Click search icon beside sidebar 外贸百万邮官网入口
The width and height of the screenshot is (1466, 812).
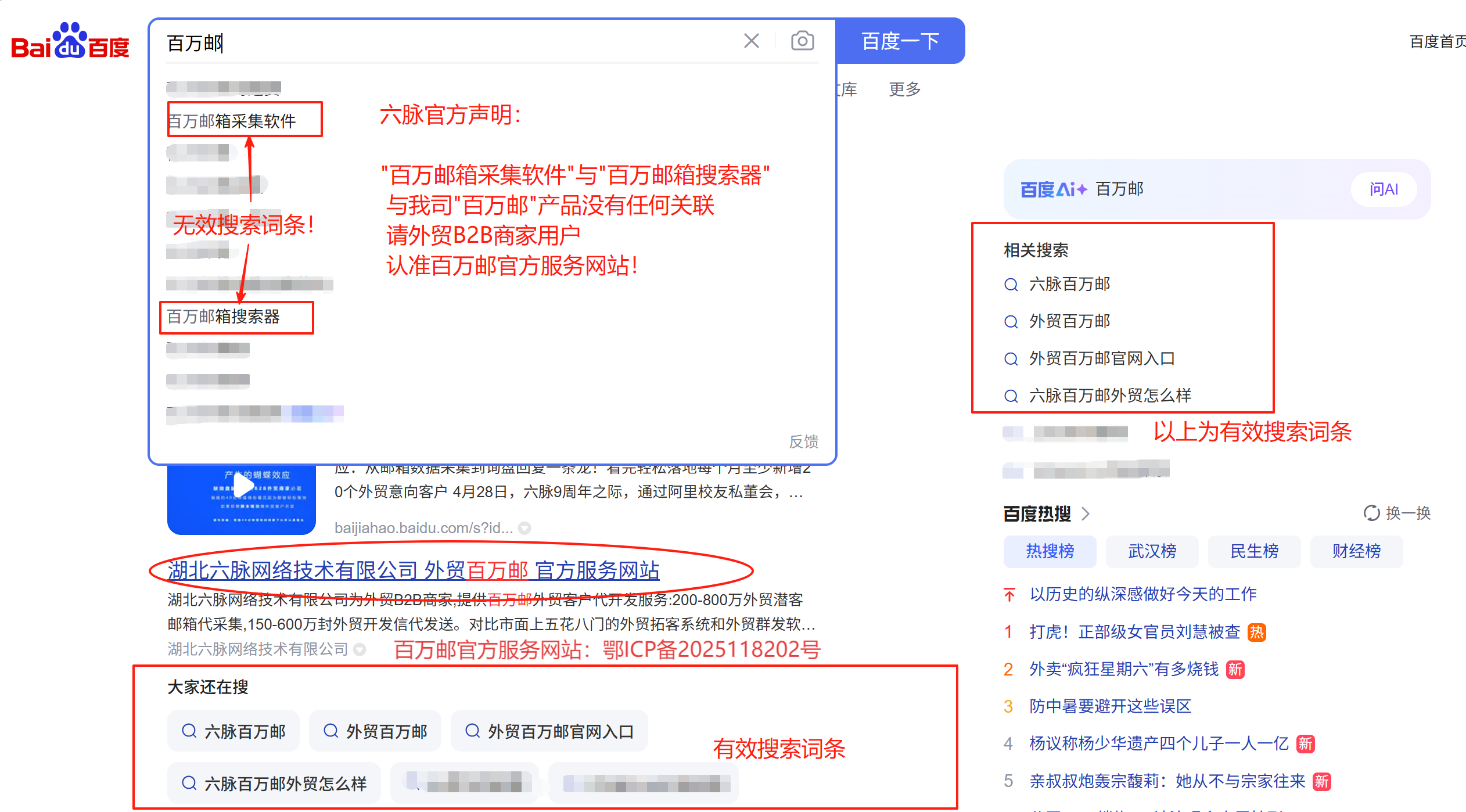1011,359
